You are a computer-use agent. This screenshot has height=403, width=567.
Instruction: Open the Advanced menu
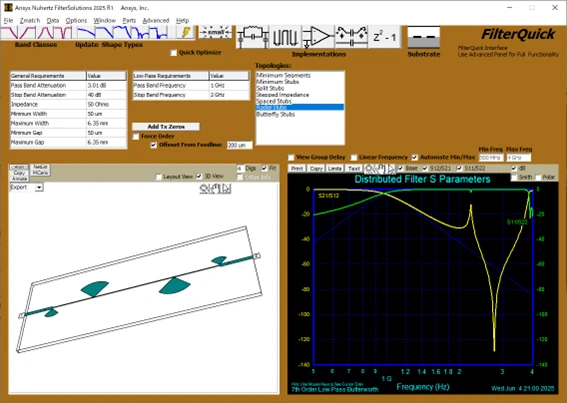click(155, 21)
